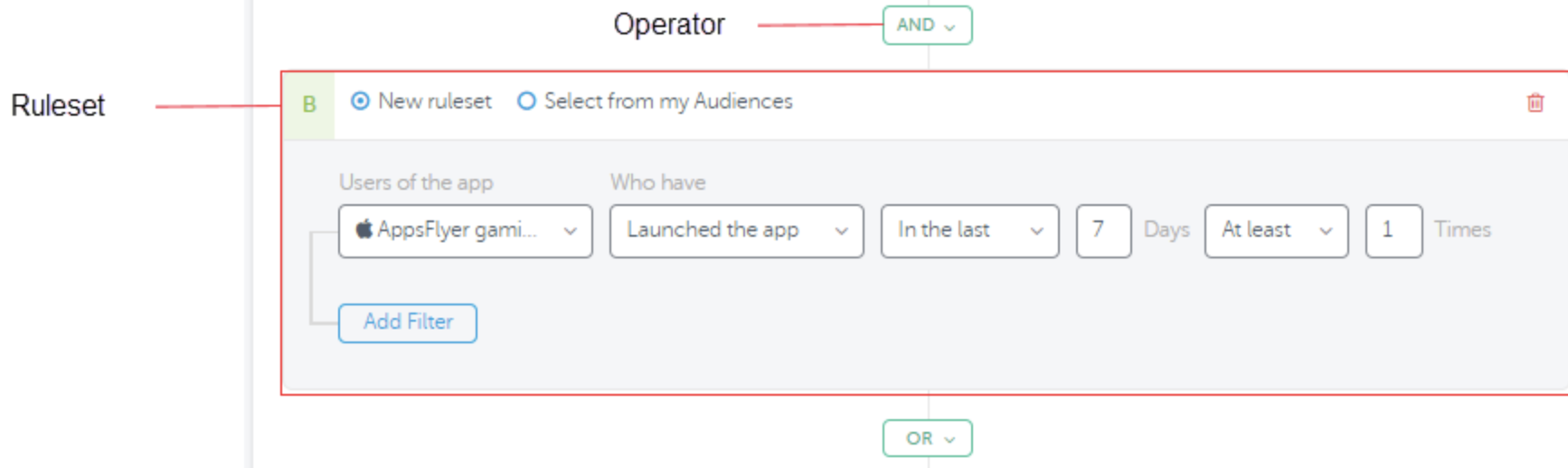This screenshot has width=1568, height=468.
Task: Select the New ruleset radio button
Action: click(360, 101)
